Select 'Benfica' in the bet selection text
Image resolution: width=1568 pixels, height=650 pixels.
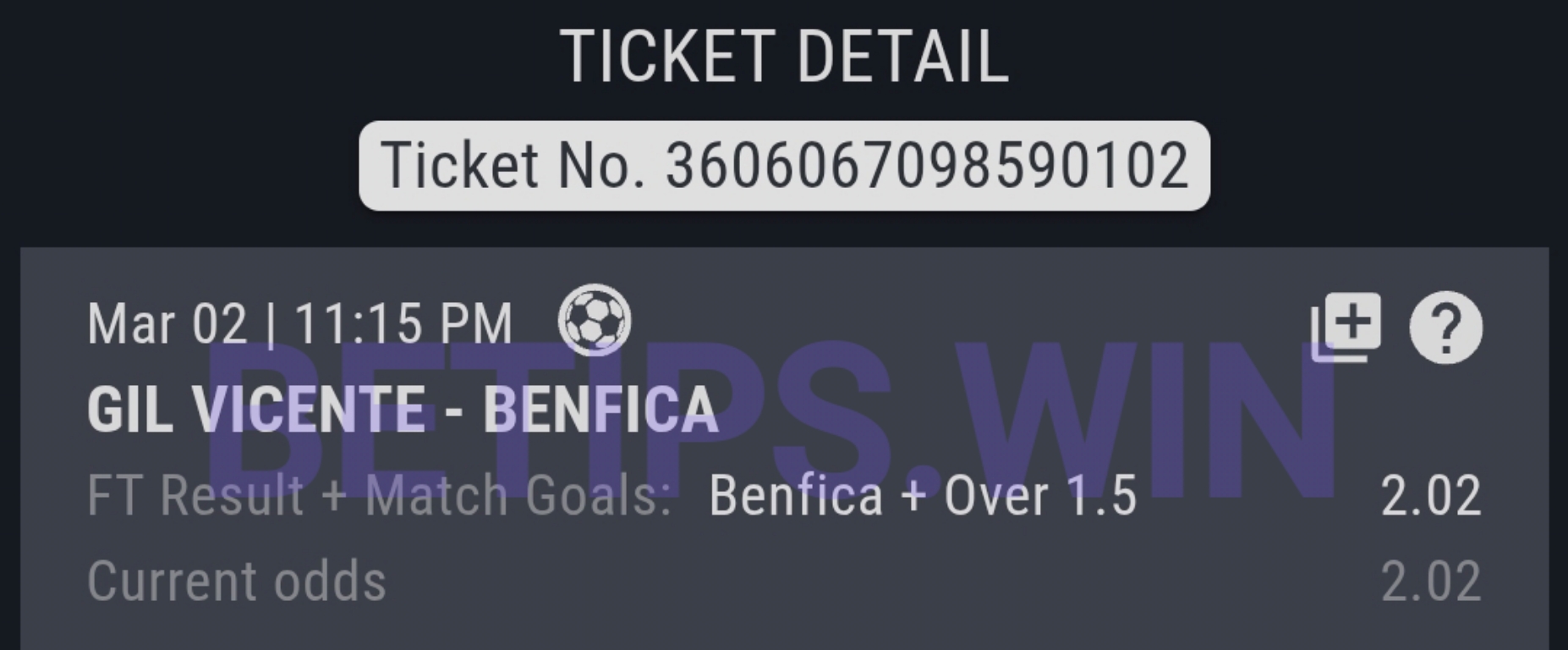click(x=795, y=495)
